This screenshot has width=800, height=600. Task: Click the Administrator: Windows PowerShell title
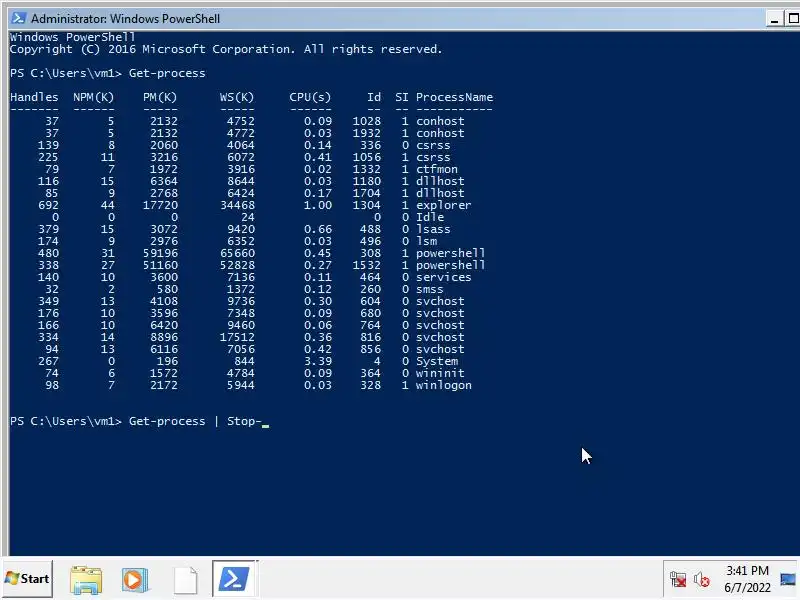click(x=126, y=19)
